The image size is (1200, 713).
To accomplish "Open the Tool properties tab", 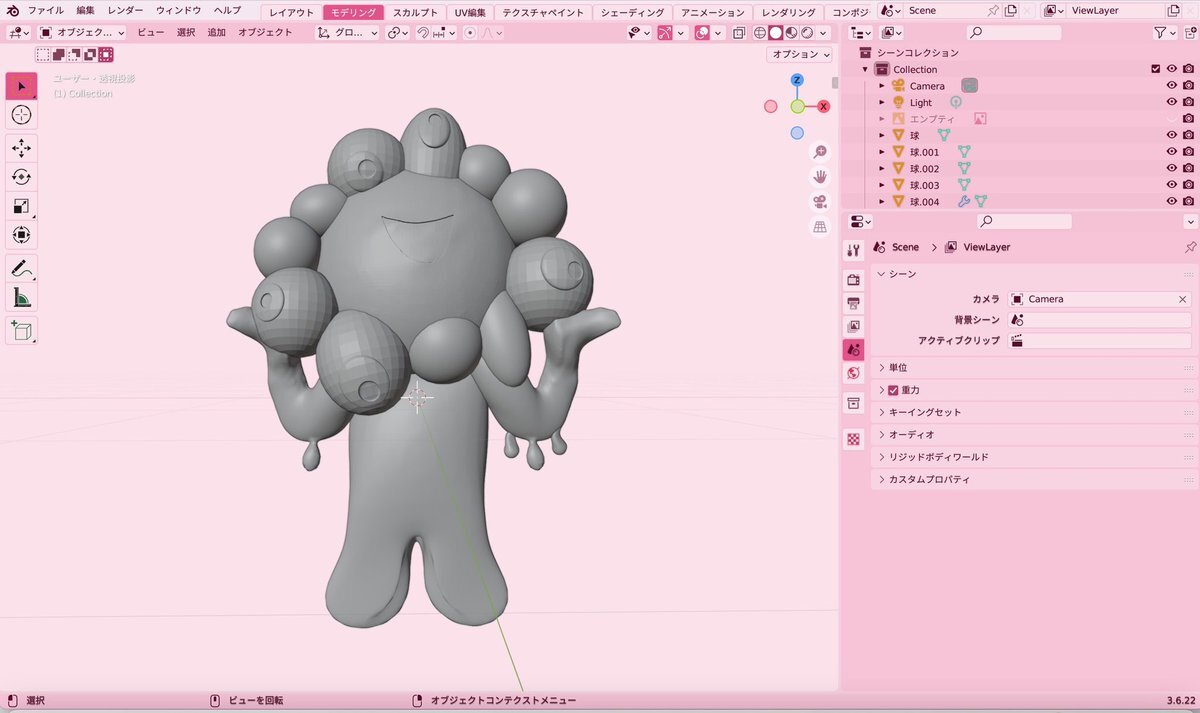I will [x=854, y=250].
